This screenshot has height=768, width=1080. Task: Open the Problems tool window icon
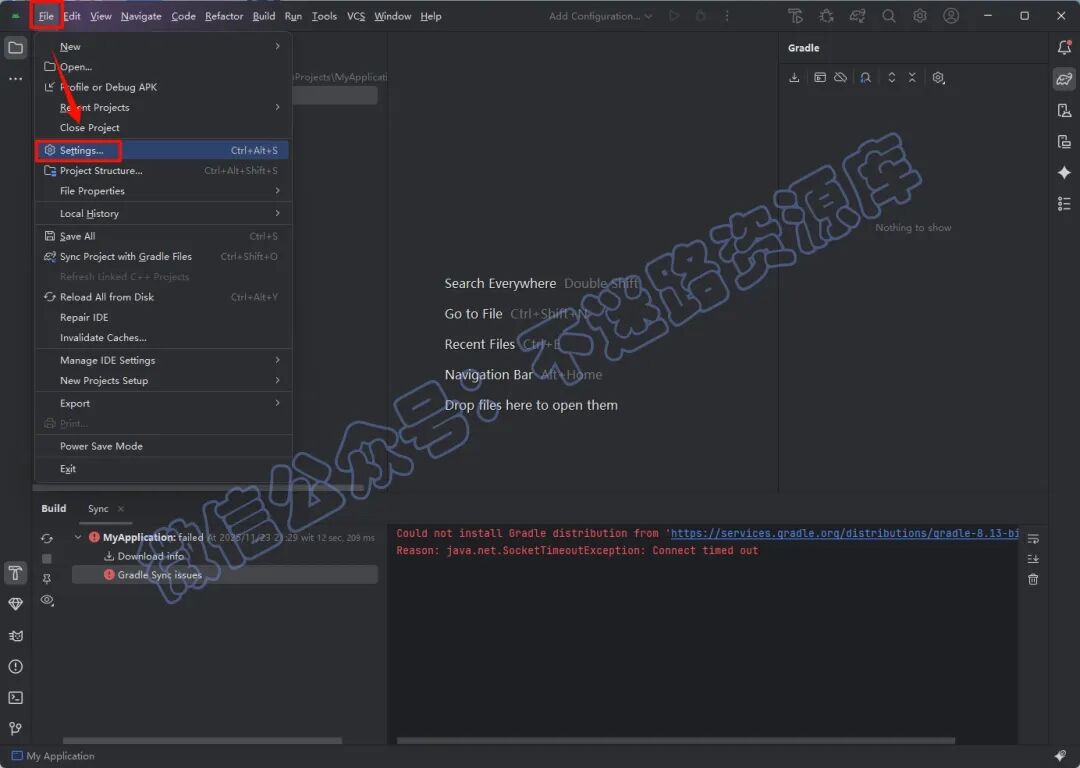pyautogui.click(x=15, y=667)
